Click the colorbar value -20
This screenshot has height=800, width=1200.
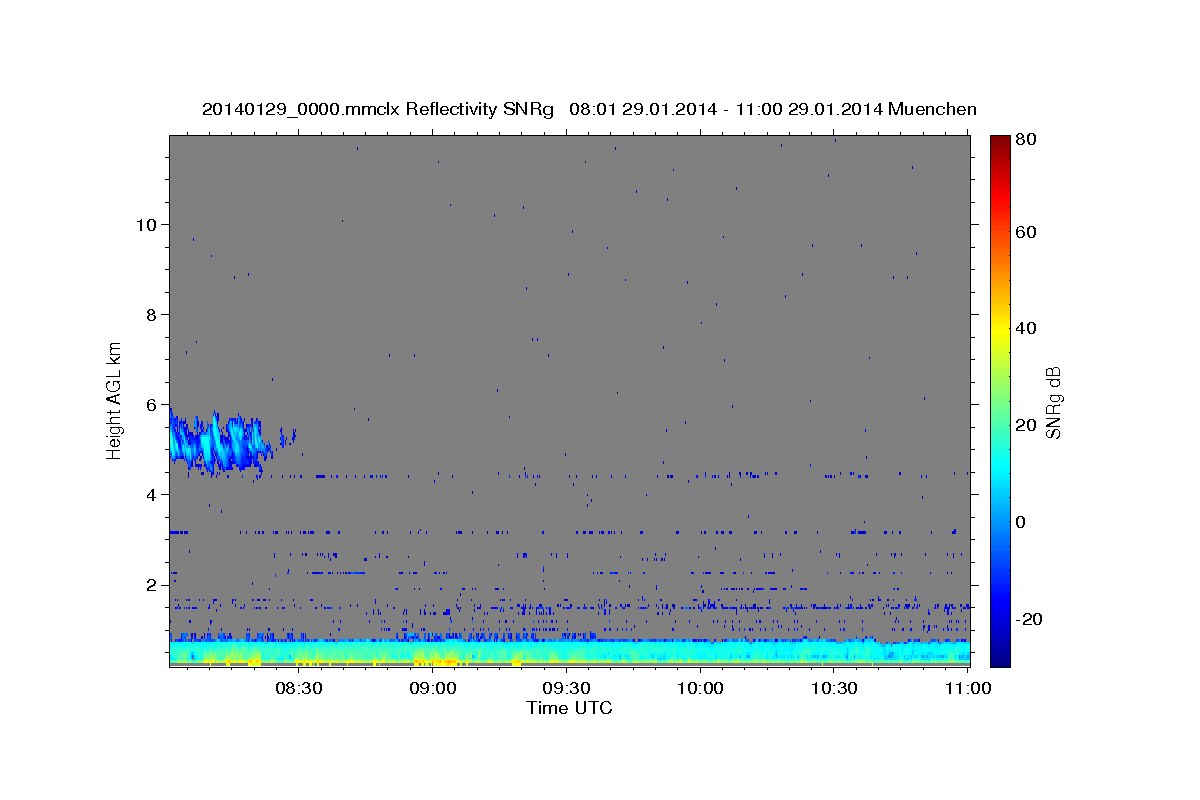click(1028, 619)
